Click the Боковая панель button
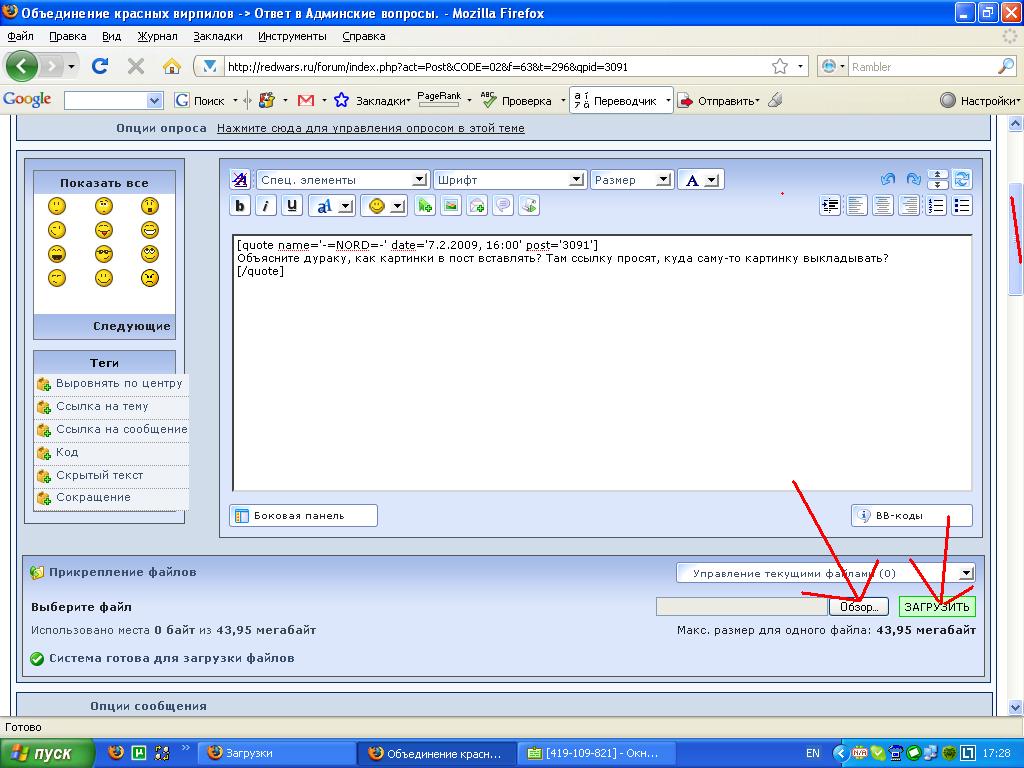This screenshot has width=1024, height=768. (x=304, y=515)
